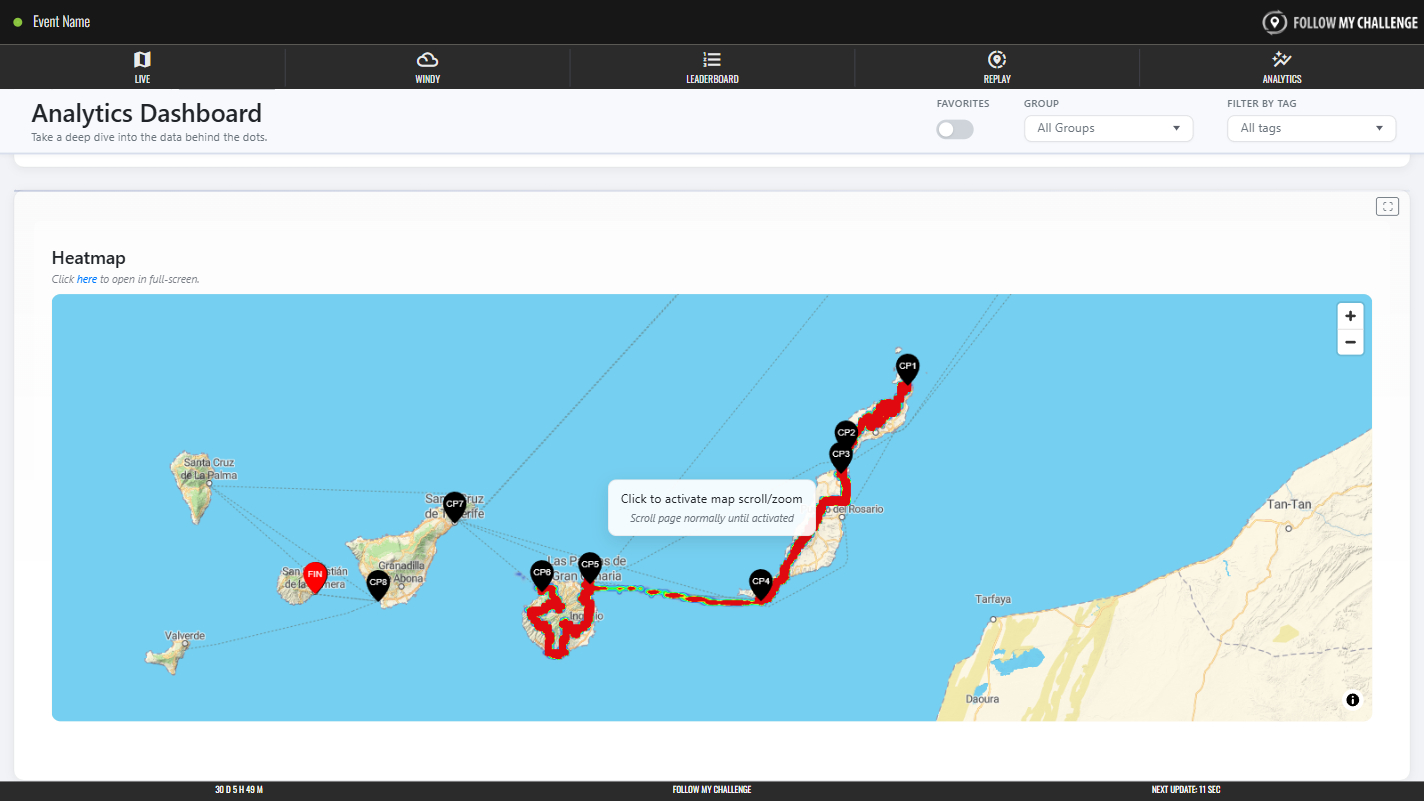Click the map info attribution icon

(1352, 700)
